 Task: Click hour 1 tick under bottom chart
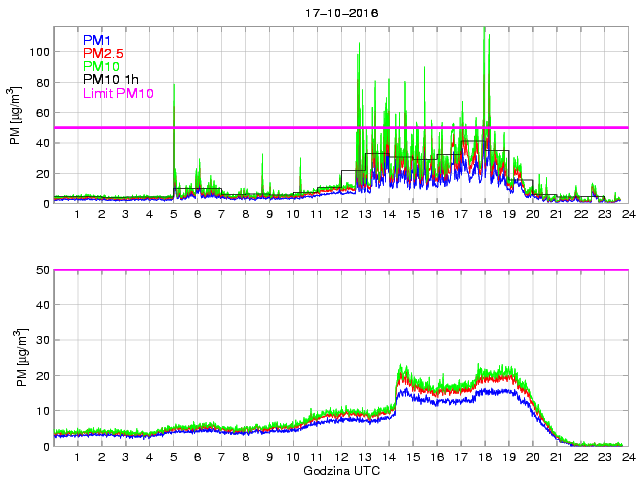coord(78,457)
